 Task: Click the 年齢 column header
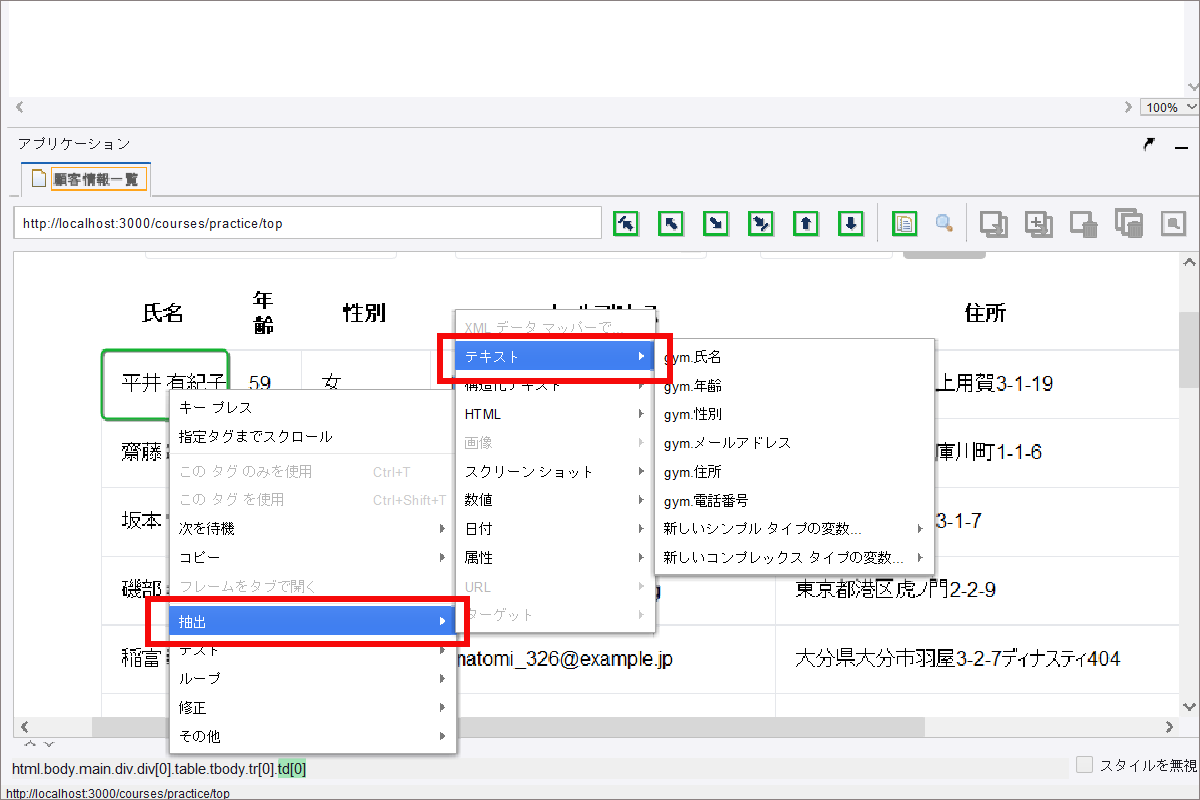[x=263, y=312]
